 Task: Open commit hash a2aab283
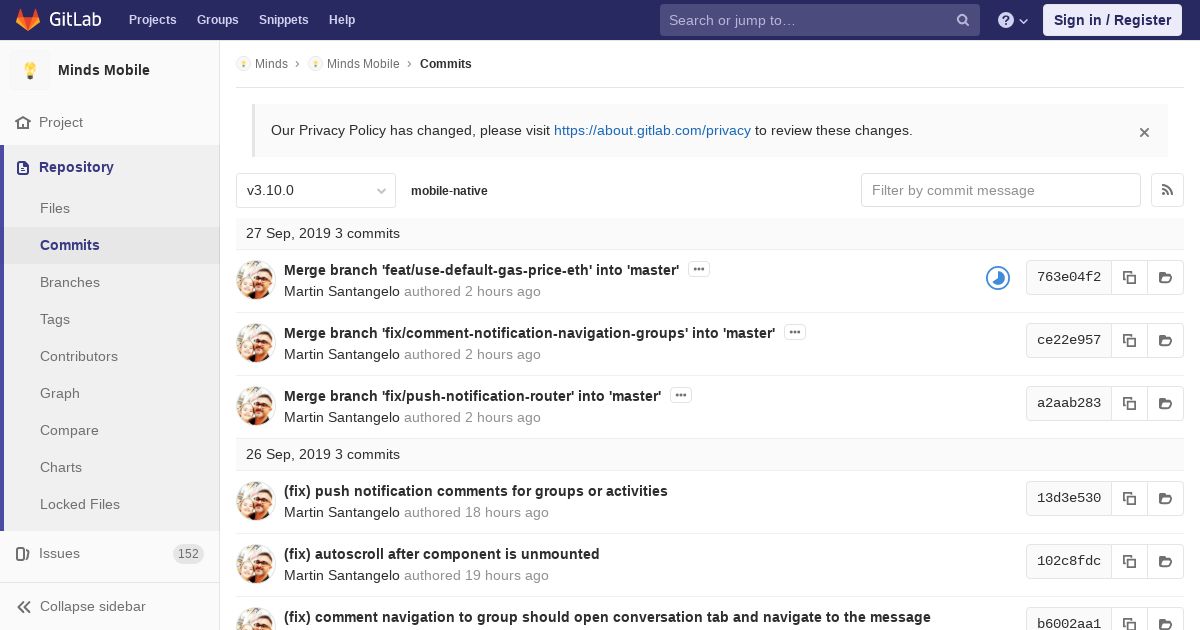(x=1069, y=403)
